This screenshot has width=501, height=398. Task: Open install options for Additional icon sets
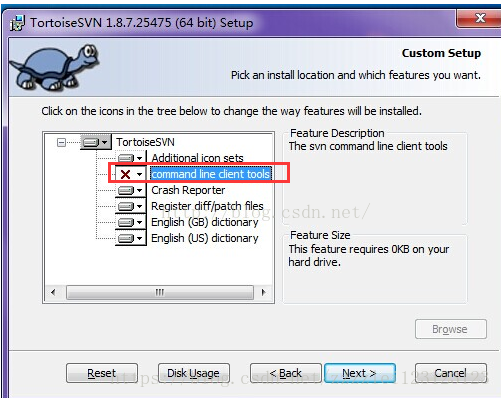(131, 158)
